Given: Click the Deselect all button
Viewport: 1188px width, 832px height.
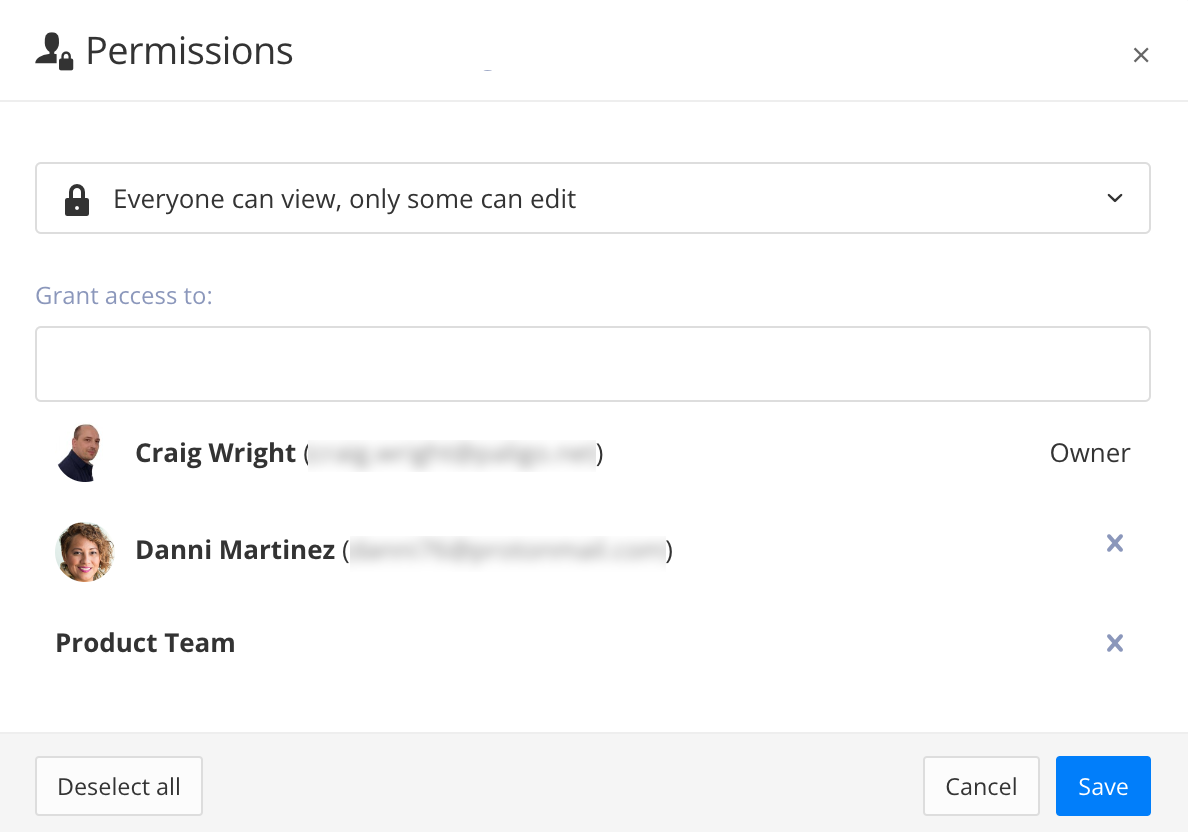Looking at the screenshot, I should [x=118, y=786].
